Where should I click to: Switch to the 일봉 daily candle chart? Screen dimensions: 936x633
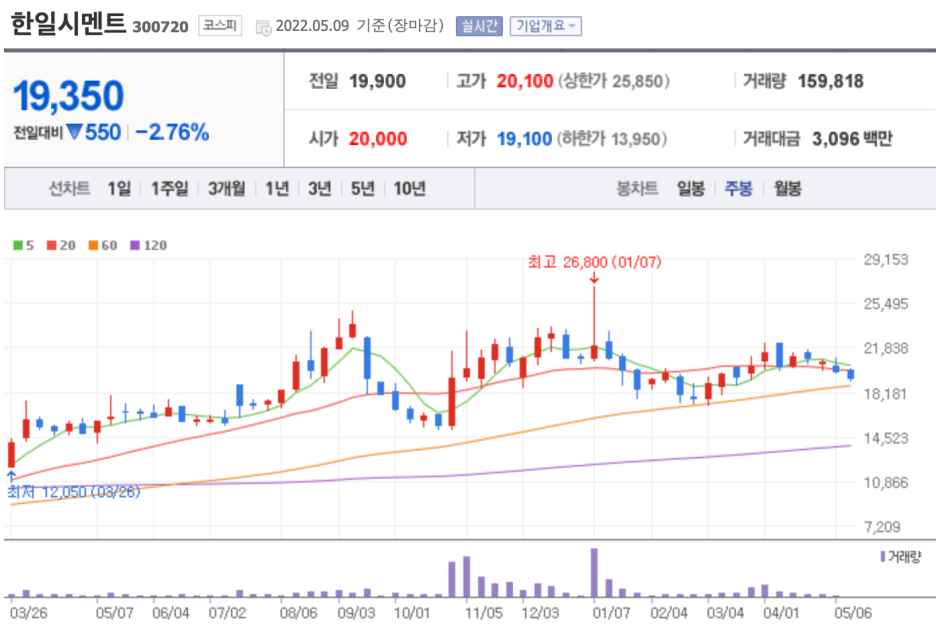pyautogui.click(x=691, y=189)
